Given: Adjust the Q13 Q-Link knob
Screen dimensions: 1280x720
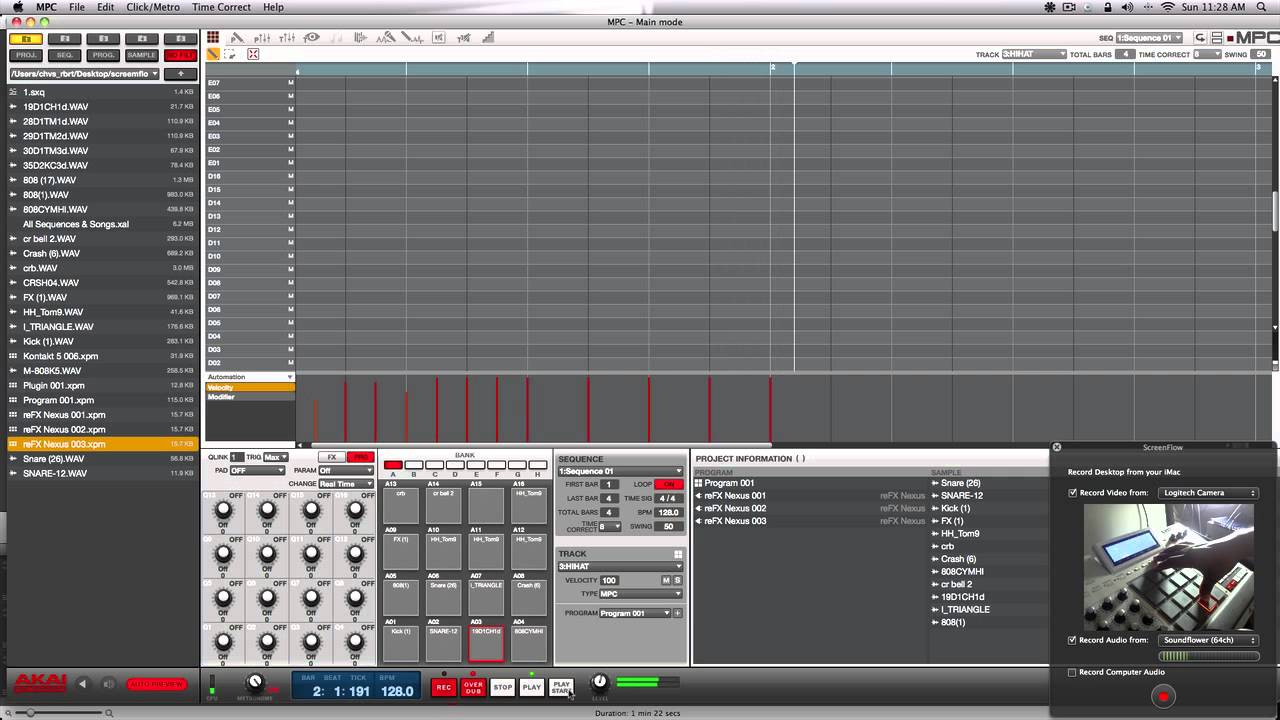Looking at the screenshot, I should (224, 510).
